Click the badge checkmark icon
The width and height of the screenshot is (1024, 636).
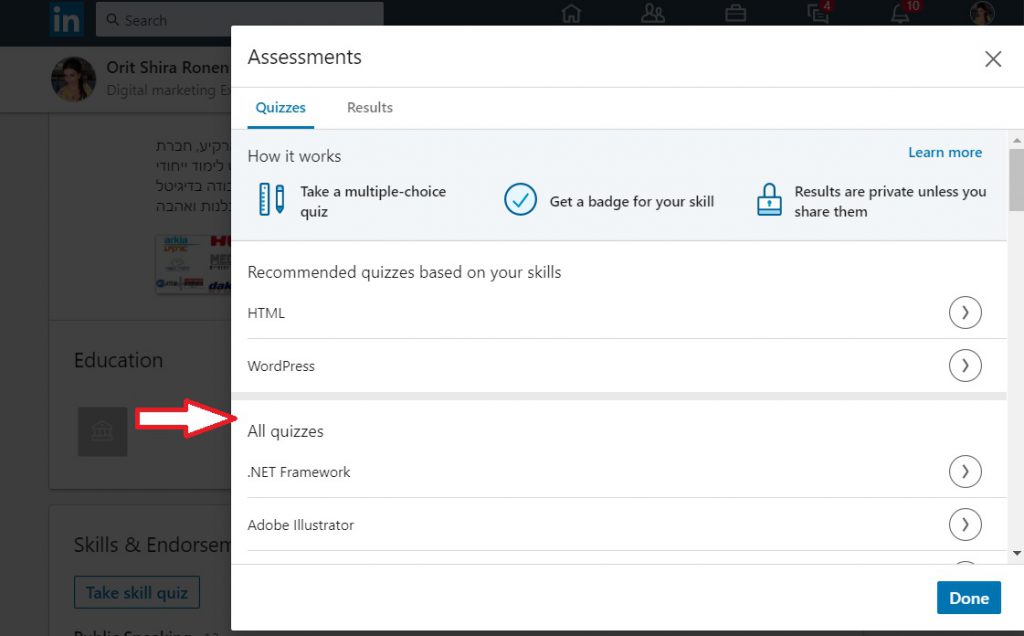click(x=520, y=199)
